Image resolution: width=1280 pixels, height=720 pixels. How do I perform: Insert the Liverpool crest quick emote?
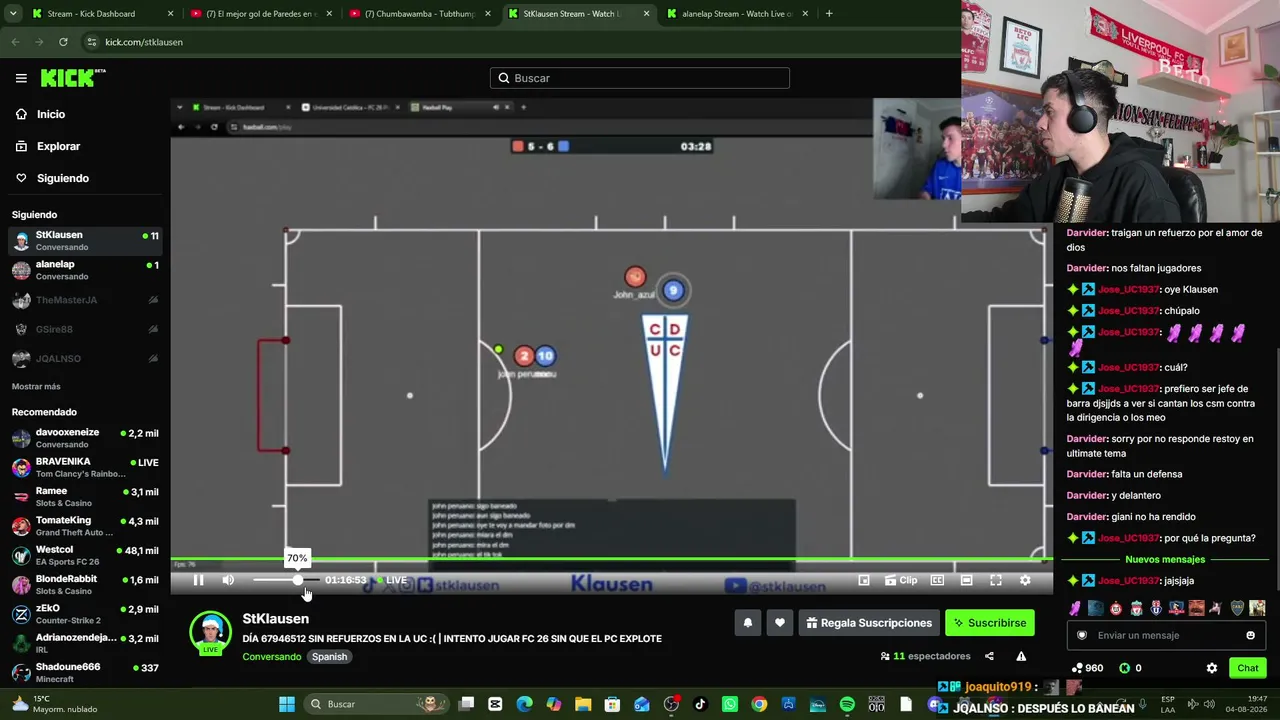[1136, 608]
